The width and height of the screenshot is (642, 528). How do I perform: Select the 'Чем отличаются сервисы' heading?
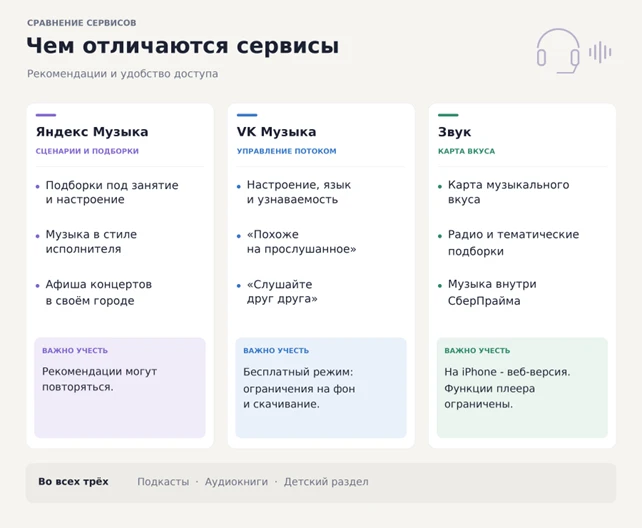tap(183, 45)
